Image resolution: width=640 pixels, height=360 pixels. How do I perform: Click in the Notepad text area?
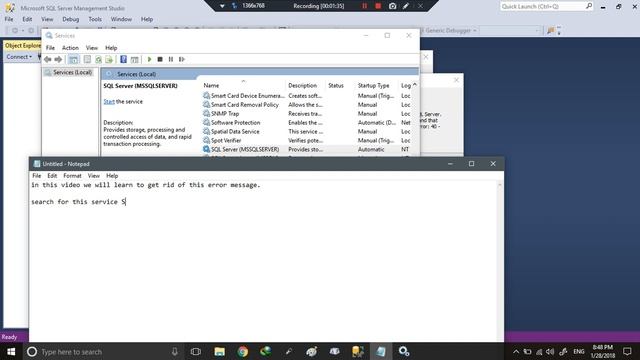pyautogui.click(x=264, y=261)
